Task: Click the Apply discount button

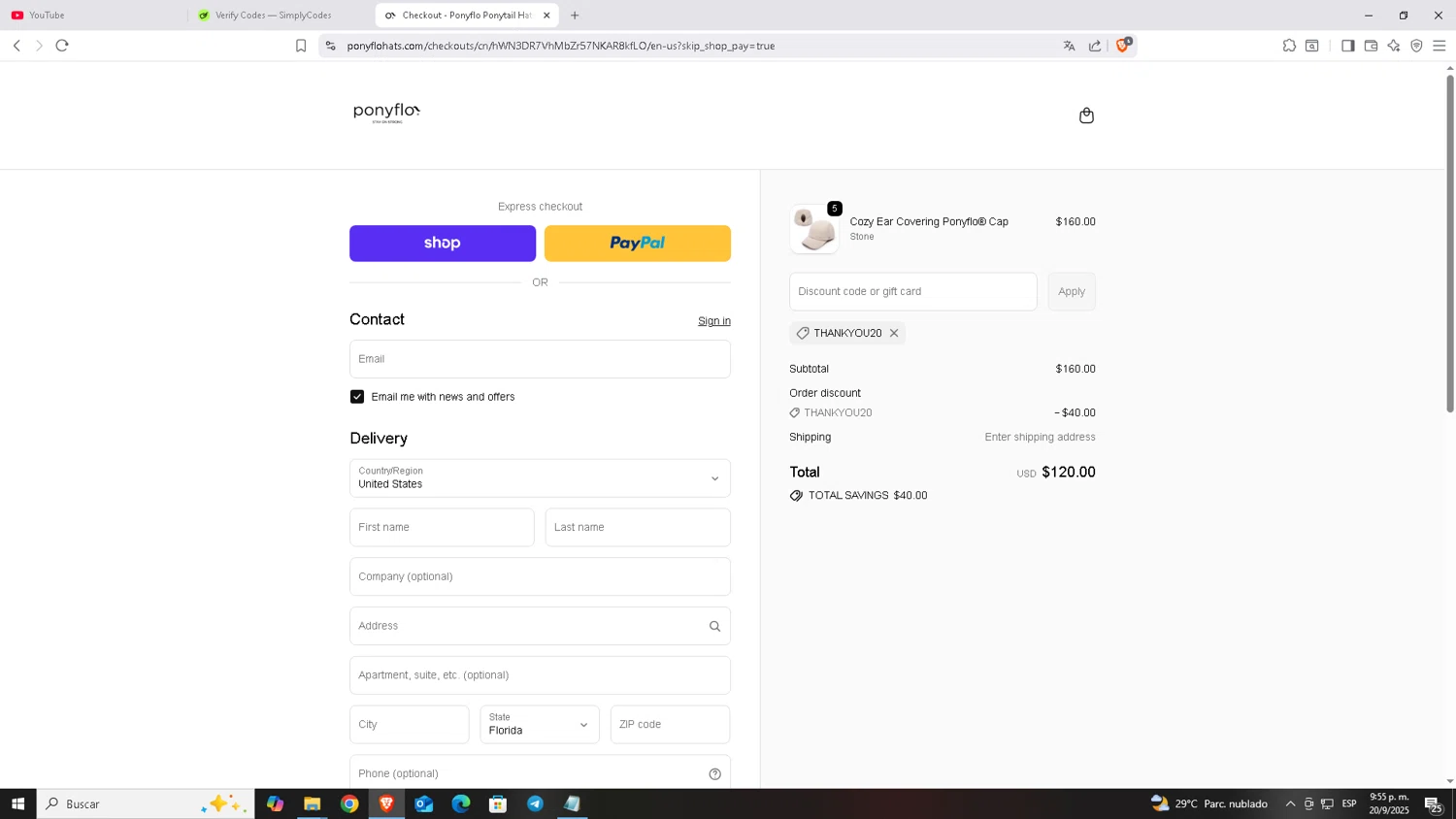Action: pyautogui.click(x=1072, y=291)
